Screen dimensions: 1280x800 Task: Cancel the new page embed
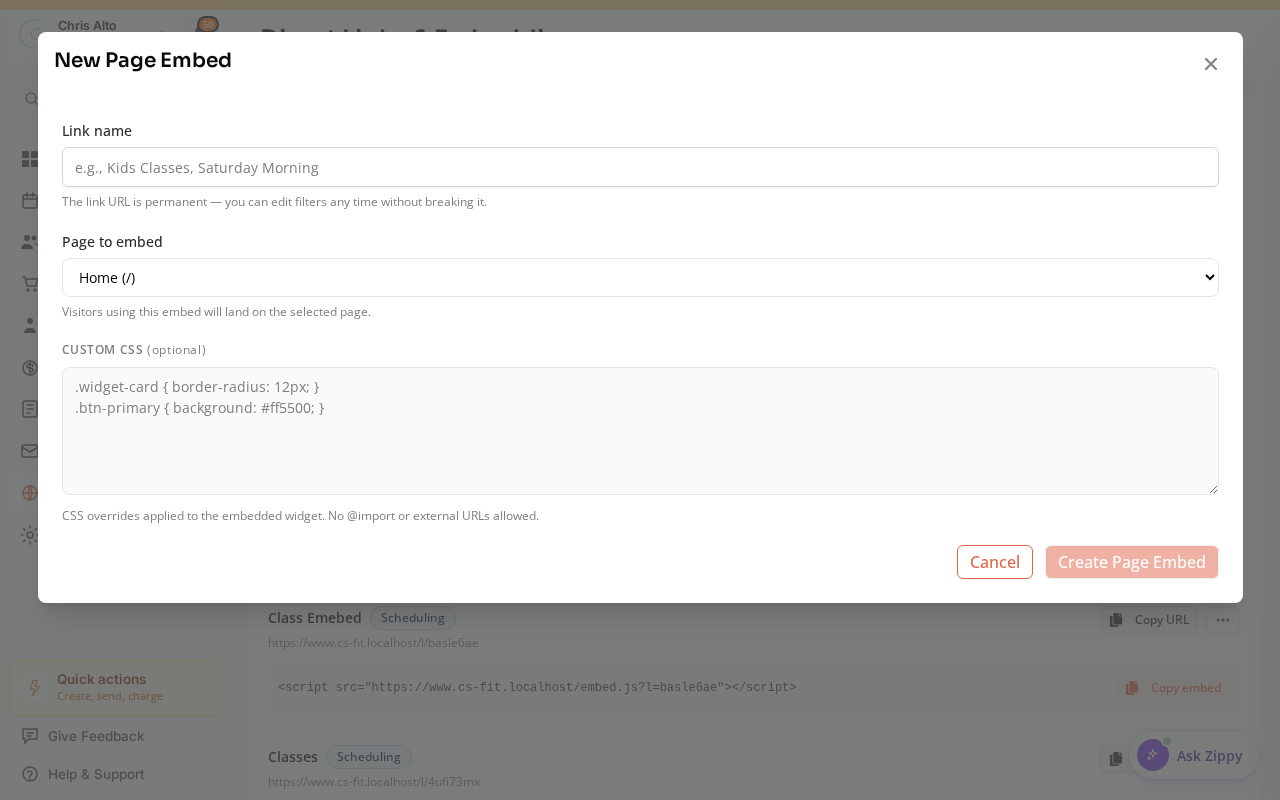click(995, 562)
